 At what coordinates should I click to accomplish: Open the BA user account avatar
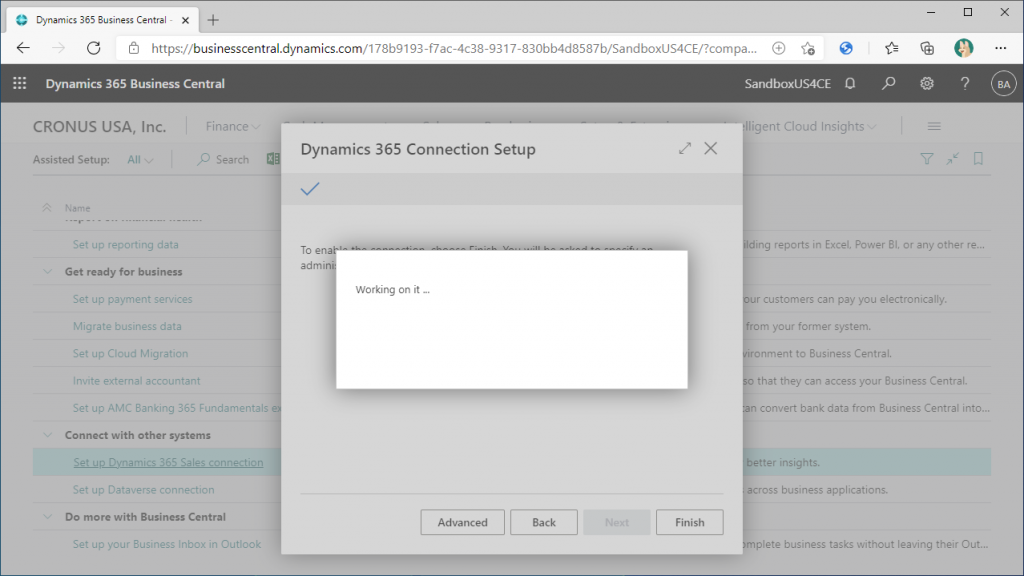1003,84
